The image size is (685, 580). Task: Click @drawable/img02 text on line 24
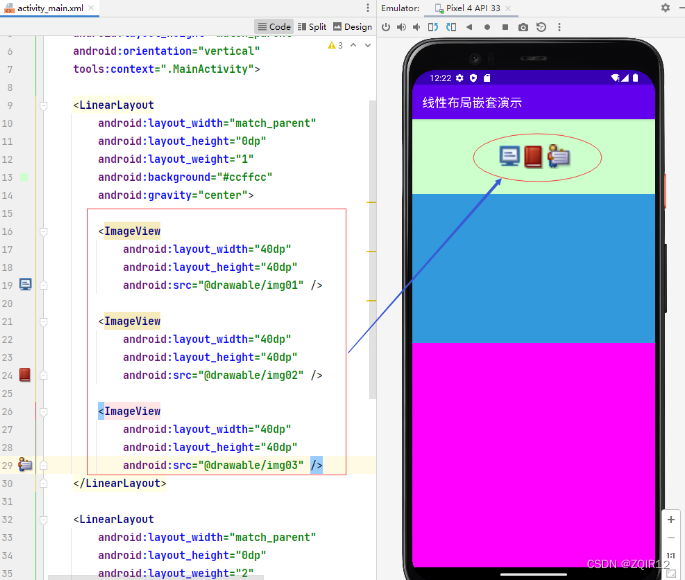(251, 375)
